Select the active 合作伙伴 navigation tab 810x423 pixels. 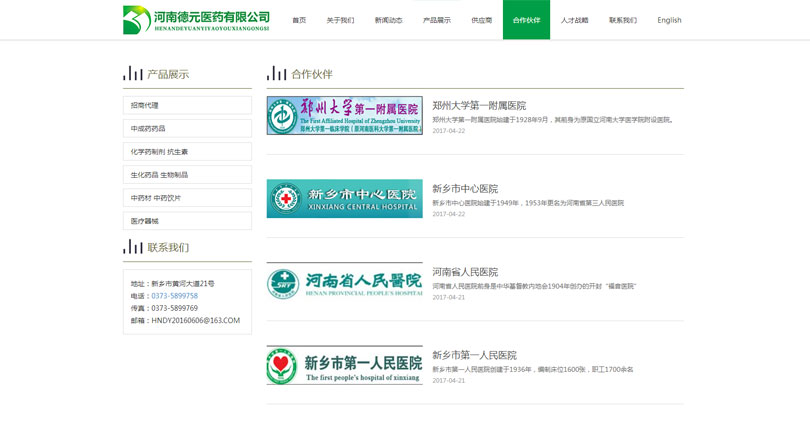point(526,20)
